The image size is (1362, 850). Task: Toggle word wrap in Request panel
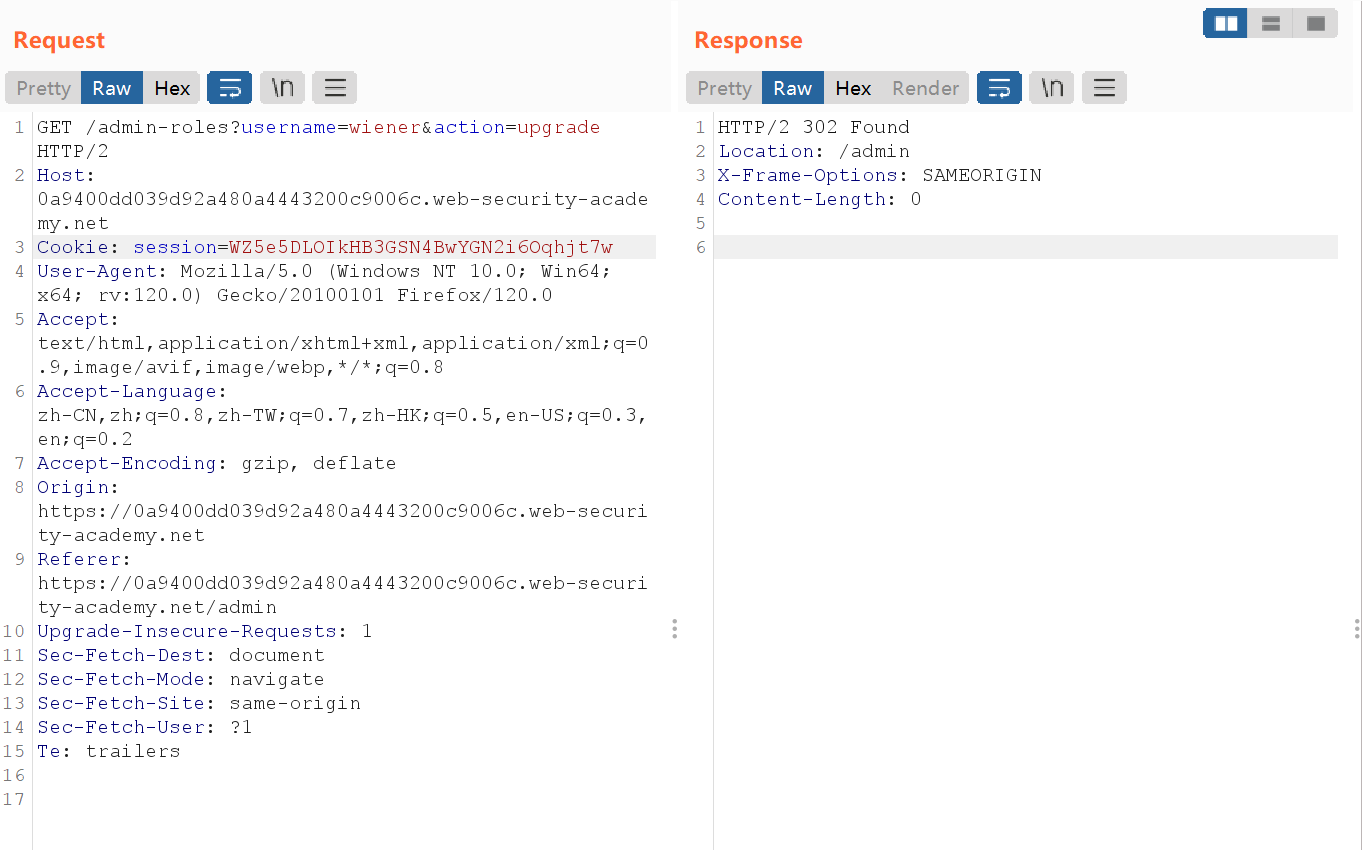(x=229, y=88)
